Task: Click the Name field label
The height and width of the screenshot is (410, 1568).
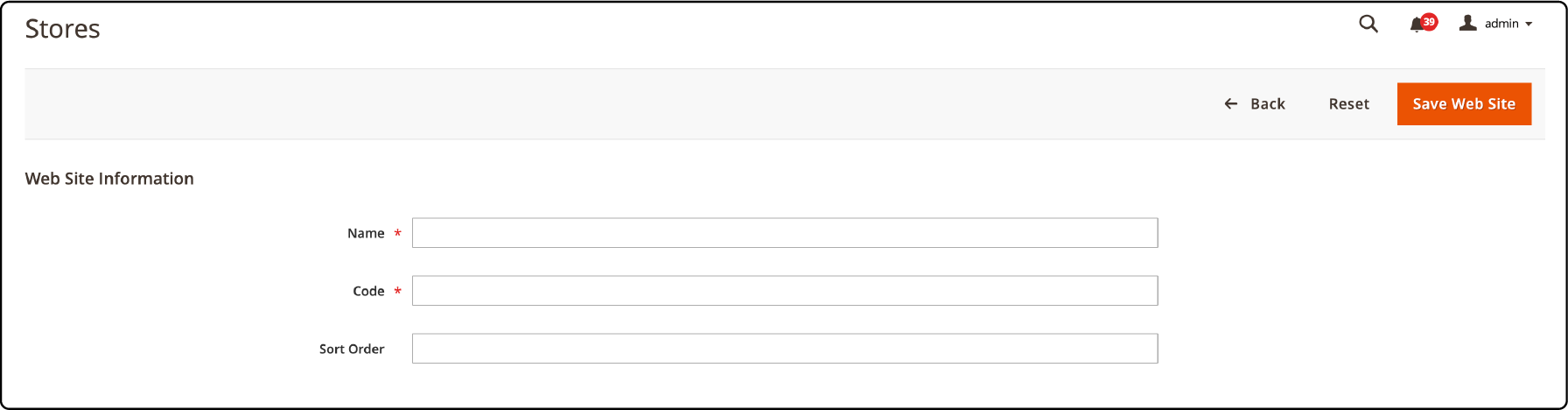Action: [x=366, y=233]
